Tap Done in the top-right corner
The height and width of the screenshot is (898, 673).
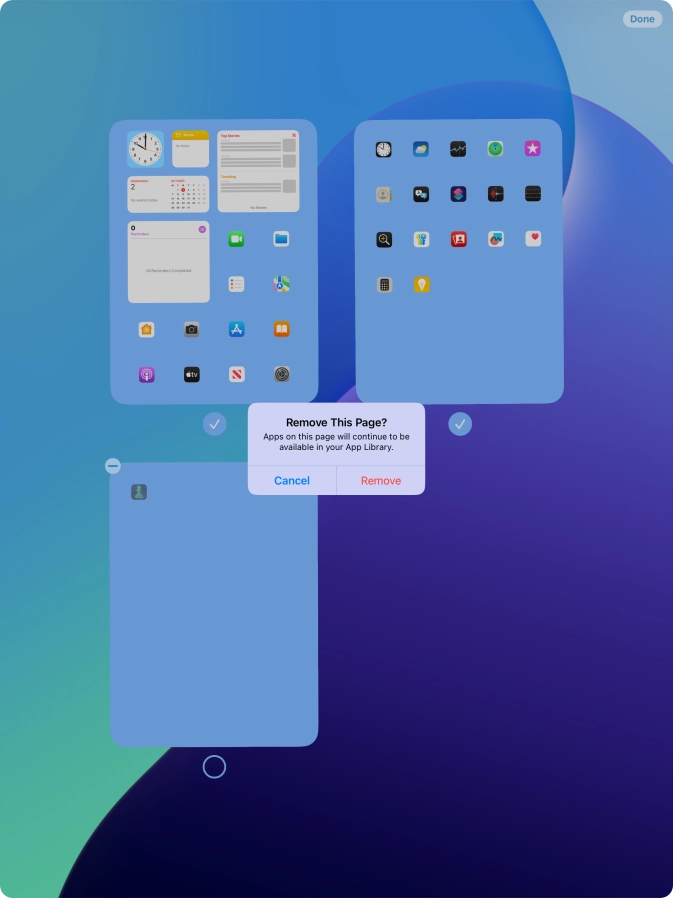pyautogui.click(x=642, y=19)
